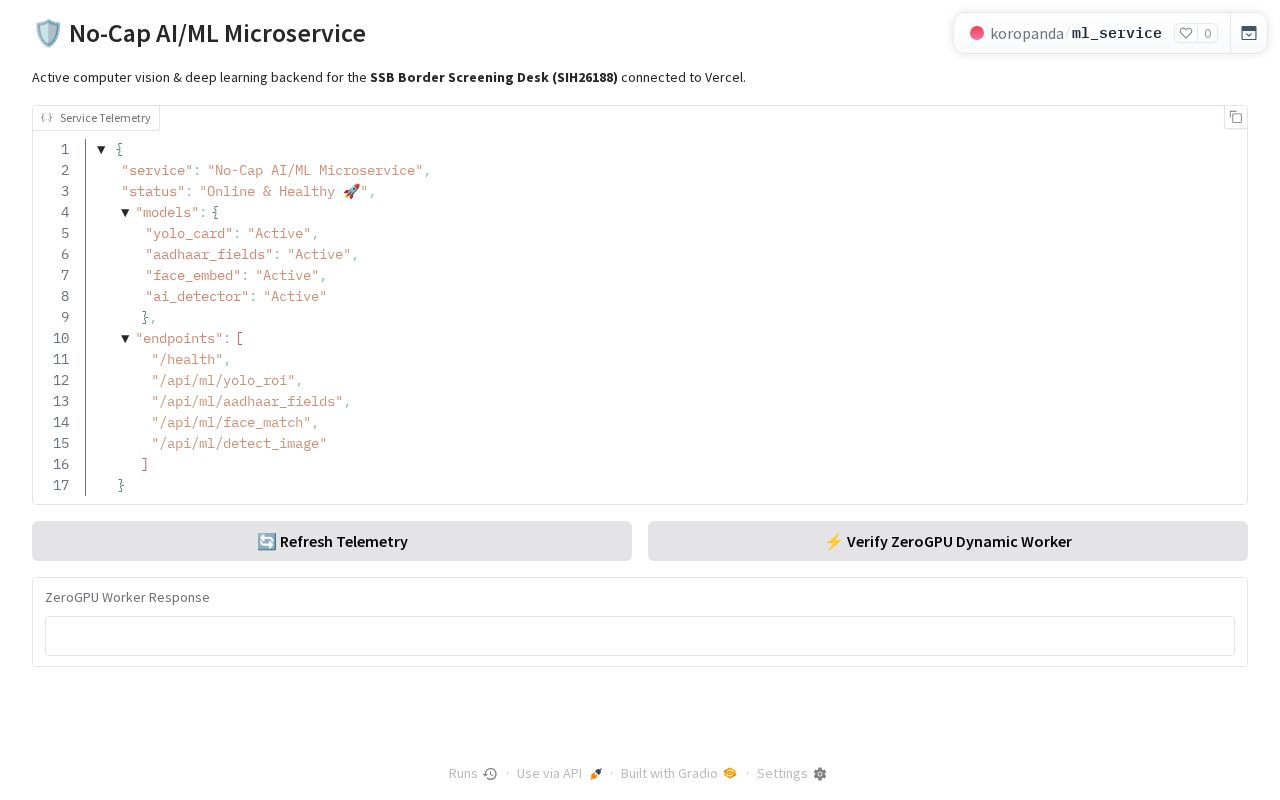1280x800 pixels.
Task: Open Built with Gradio link
Action: click(x=679, y=773)
